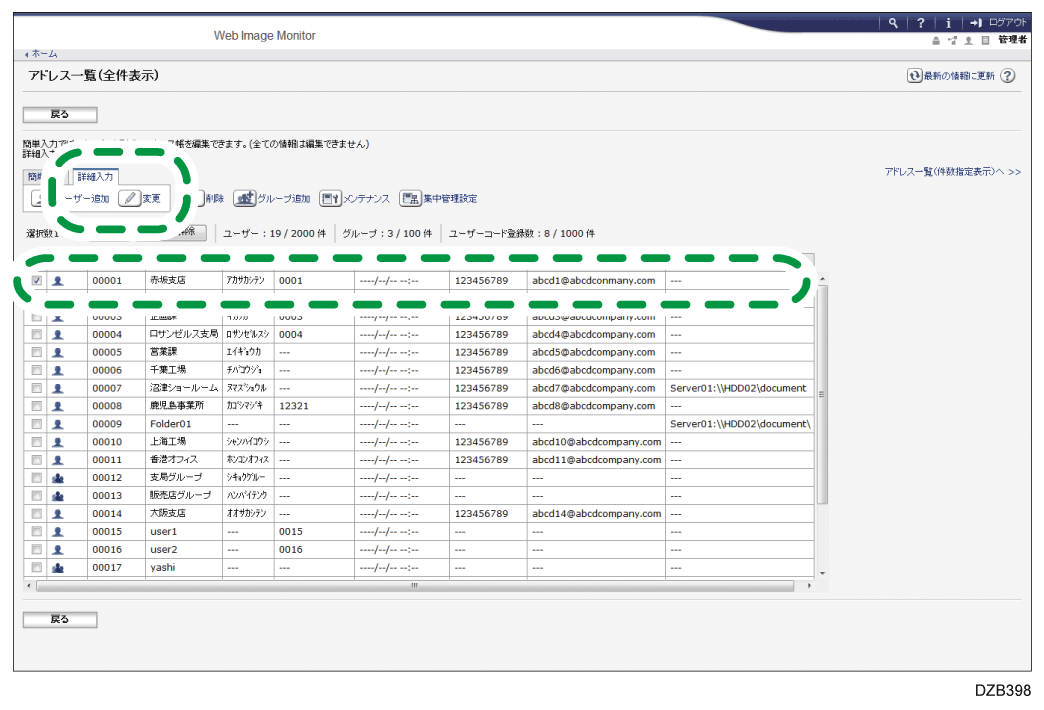This screenshot has height=710, width=1044.
Task: Click the search magnifier icon in header
Action: [893, 23]
